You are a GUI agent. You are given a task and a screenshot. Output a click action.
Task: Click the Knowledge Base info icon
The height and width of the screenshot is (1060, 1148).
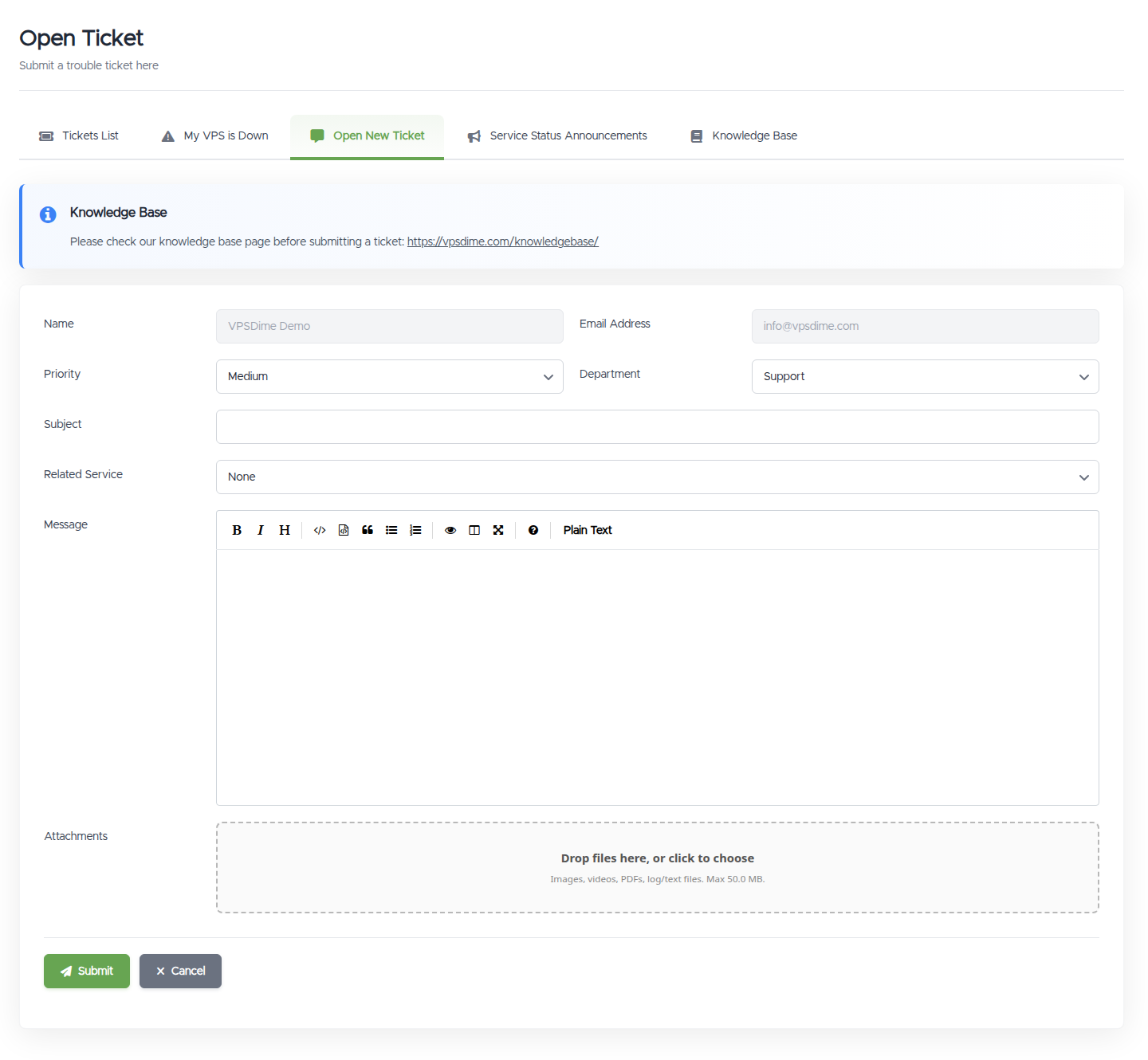pos(48,214)
